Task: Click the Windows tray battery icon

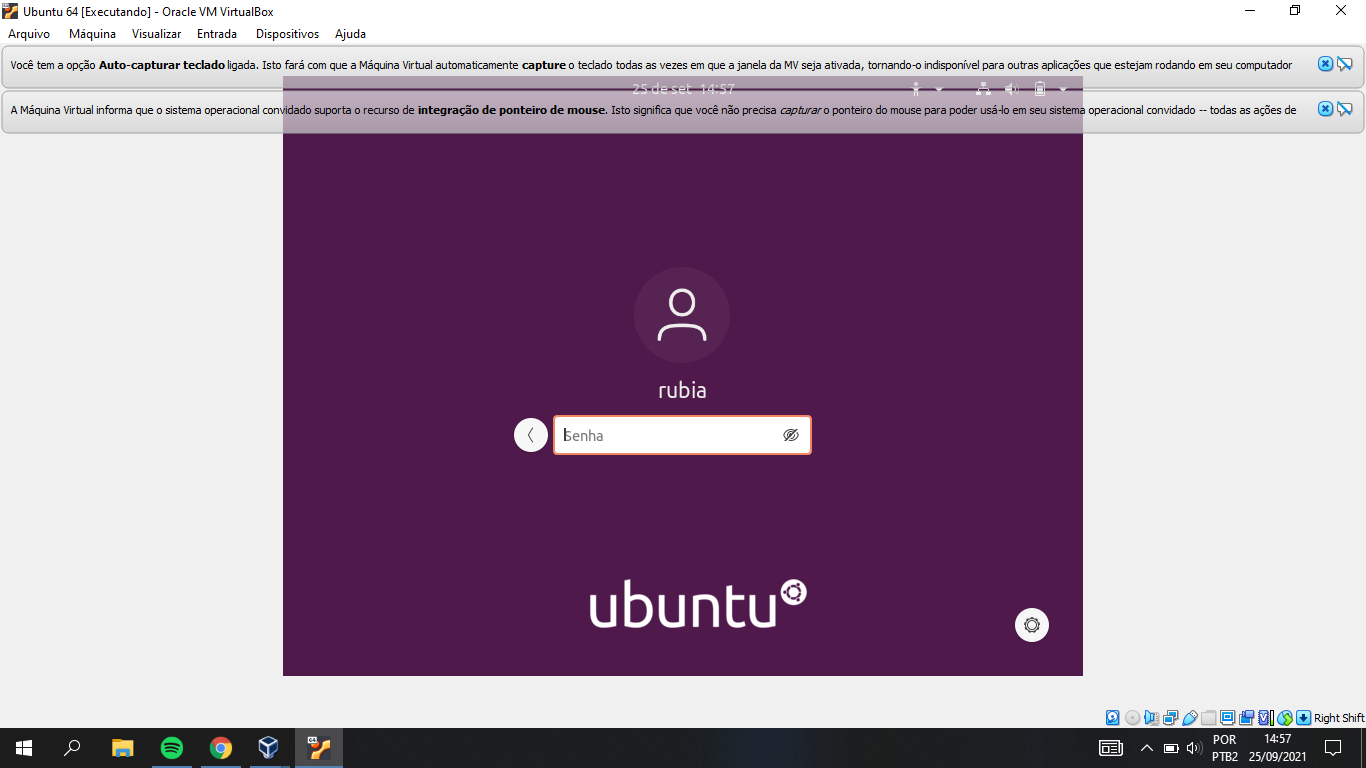Action: pyautogui.click(x=1171, y=748)
